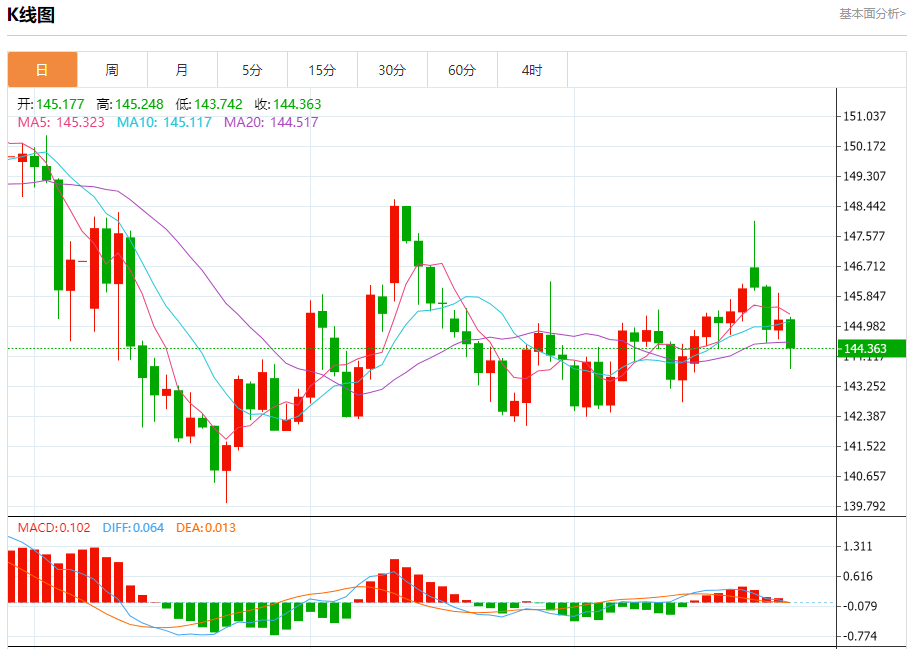Viewport: 910px width, 649px height.
Task: Show the 30分 interval chart
Action: tap(392, 70)
